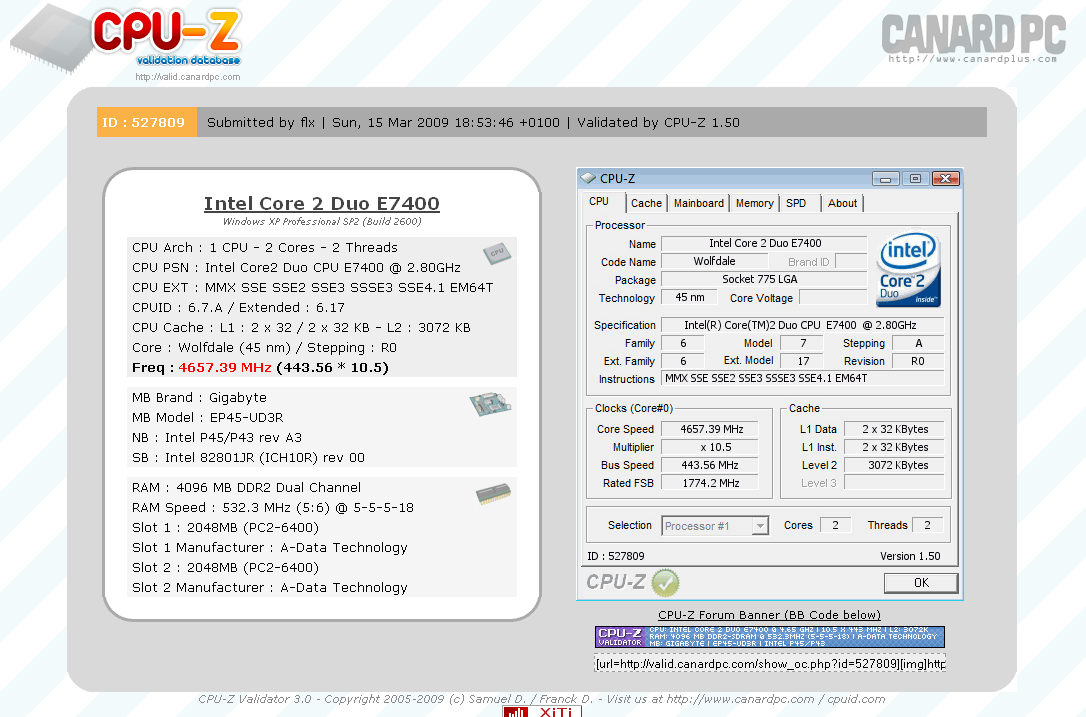Click the Instructions field MMX SSE list

(803, 378)
